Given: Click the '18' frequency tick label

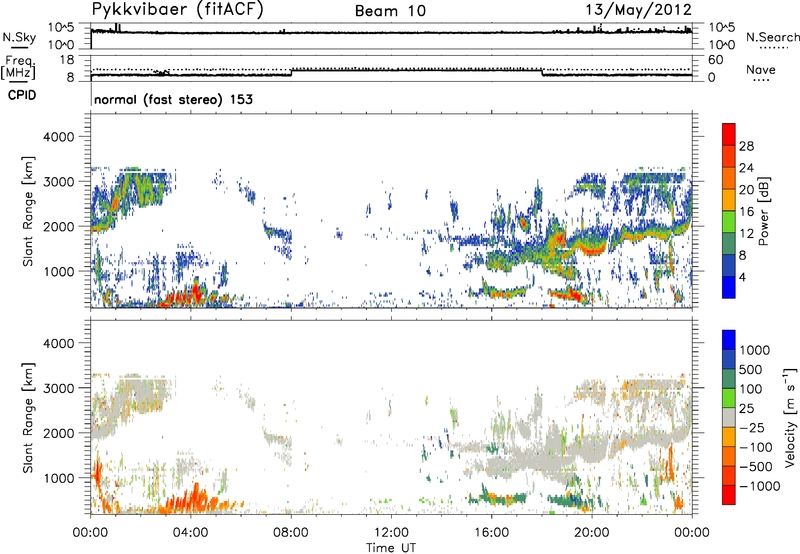Looking at the screenshot, I should [67, 60].
